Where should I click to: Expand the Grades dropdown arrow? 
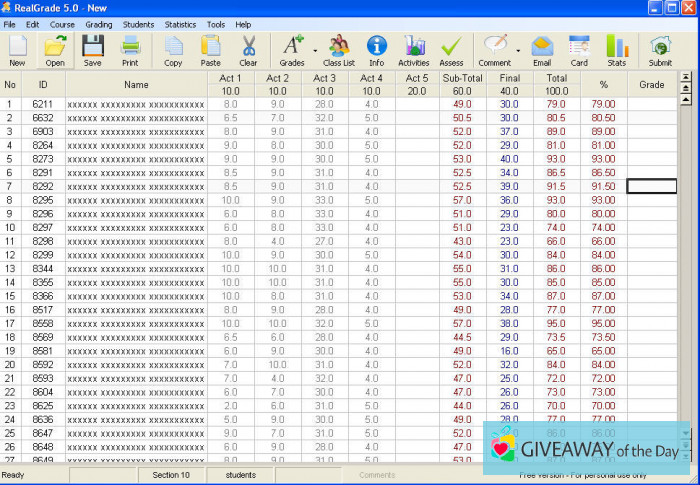[x=315, y=49]
